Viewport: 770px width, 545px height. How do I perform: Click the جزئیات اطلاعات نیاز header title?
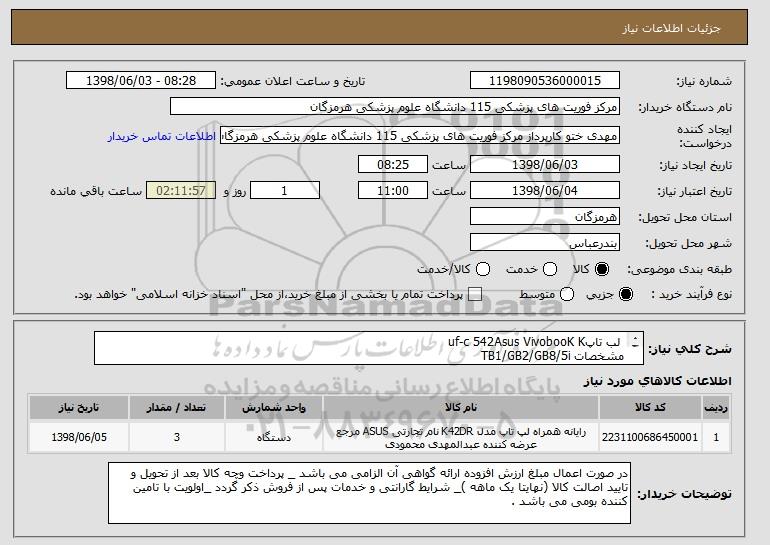pos(671,28)
